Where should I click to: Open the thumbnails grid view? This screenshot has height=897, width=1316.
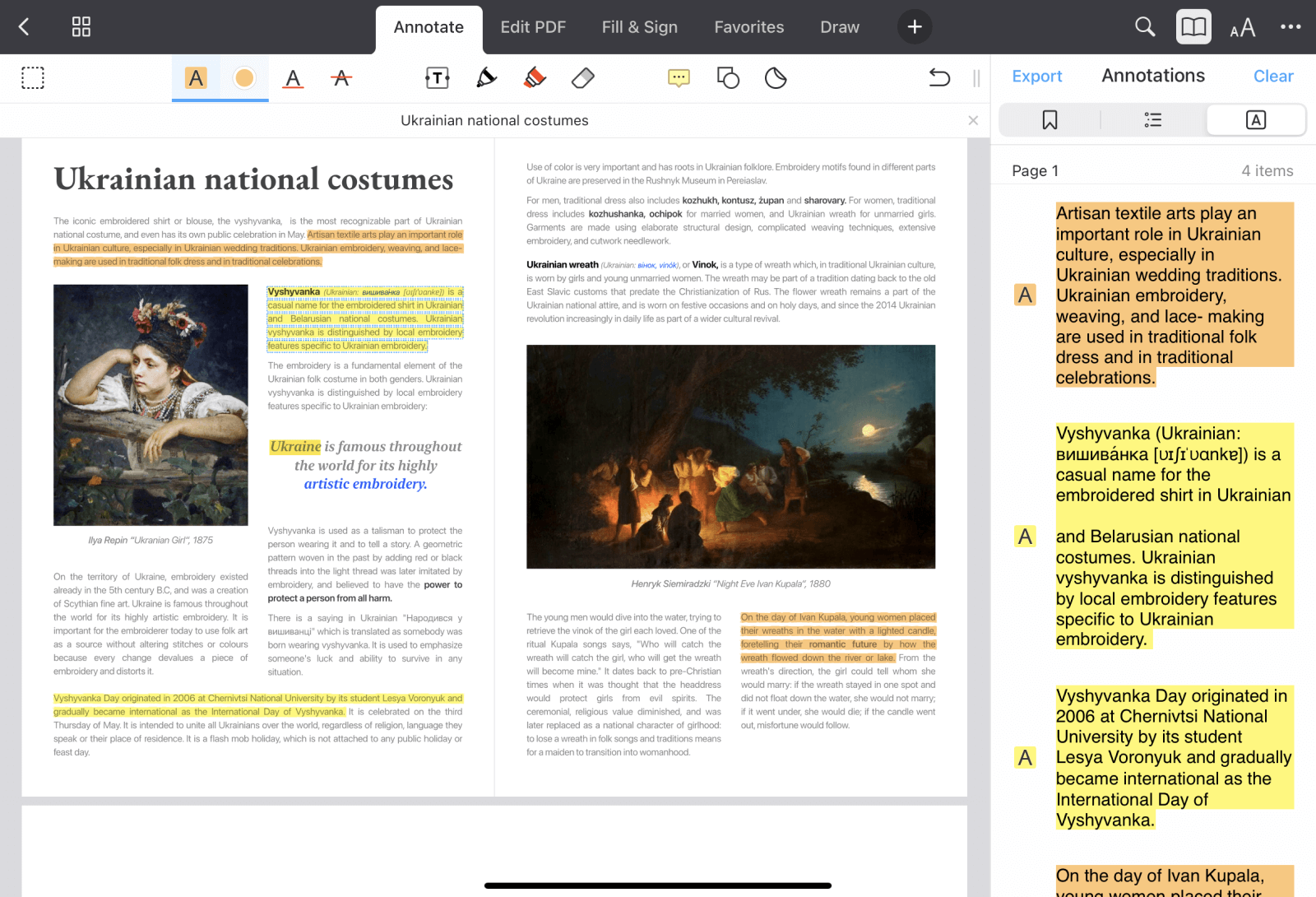81,27
